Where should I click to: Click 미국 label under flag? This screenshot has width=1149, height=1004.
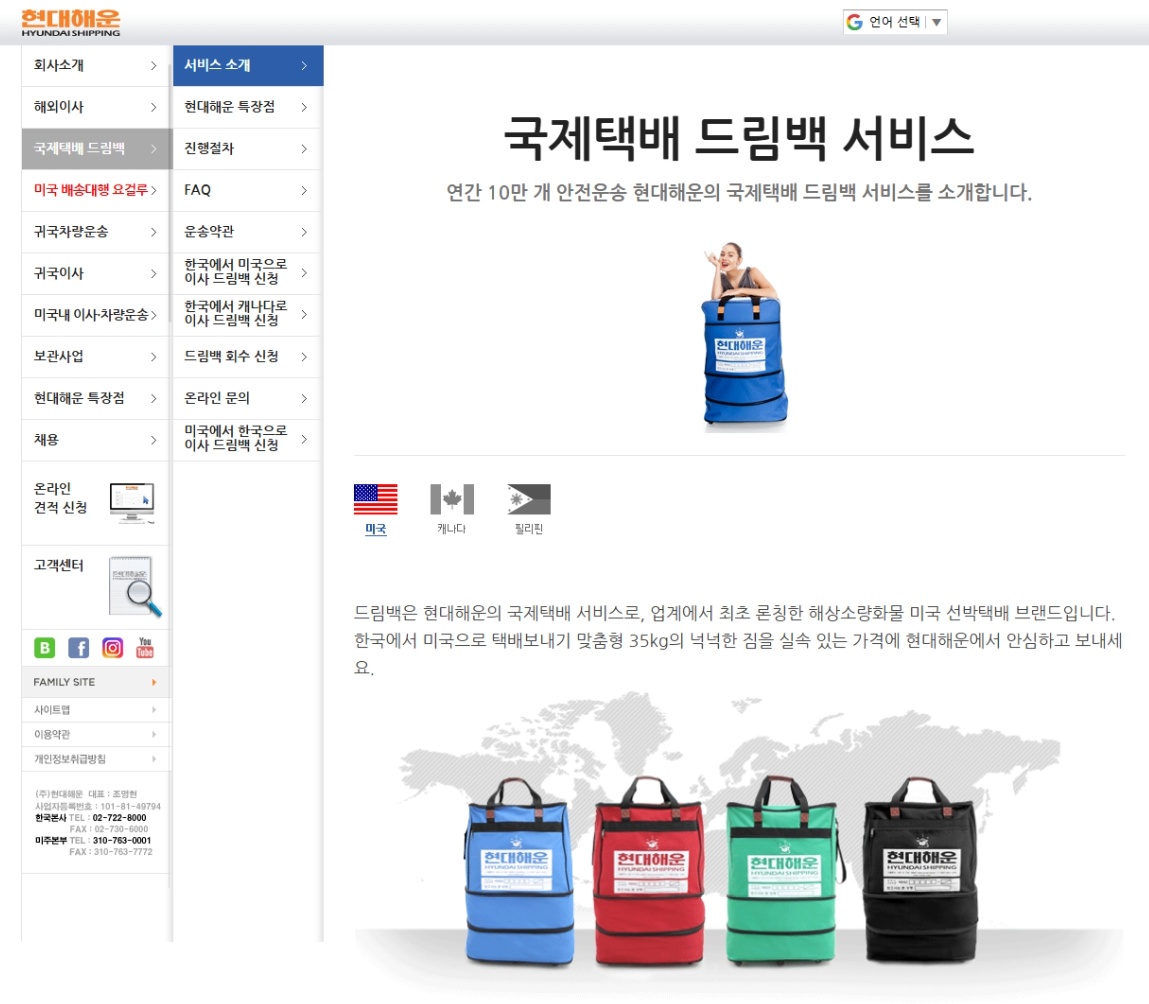point(375,529)
